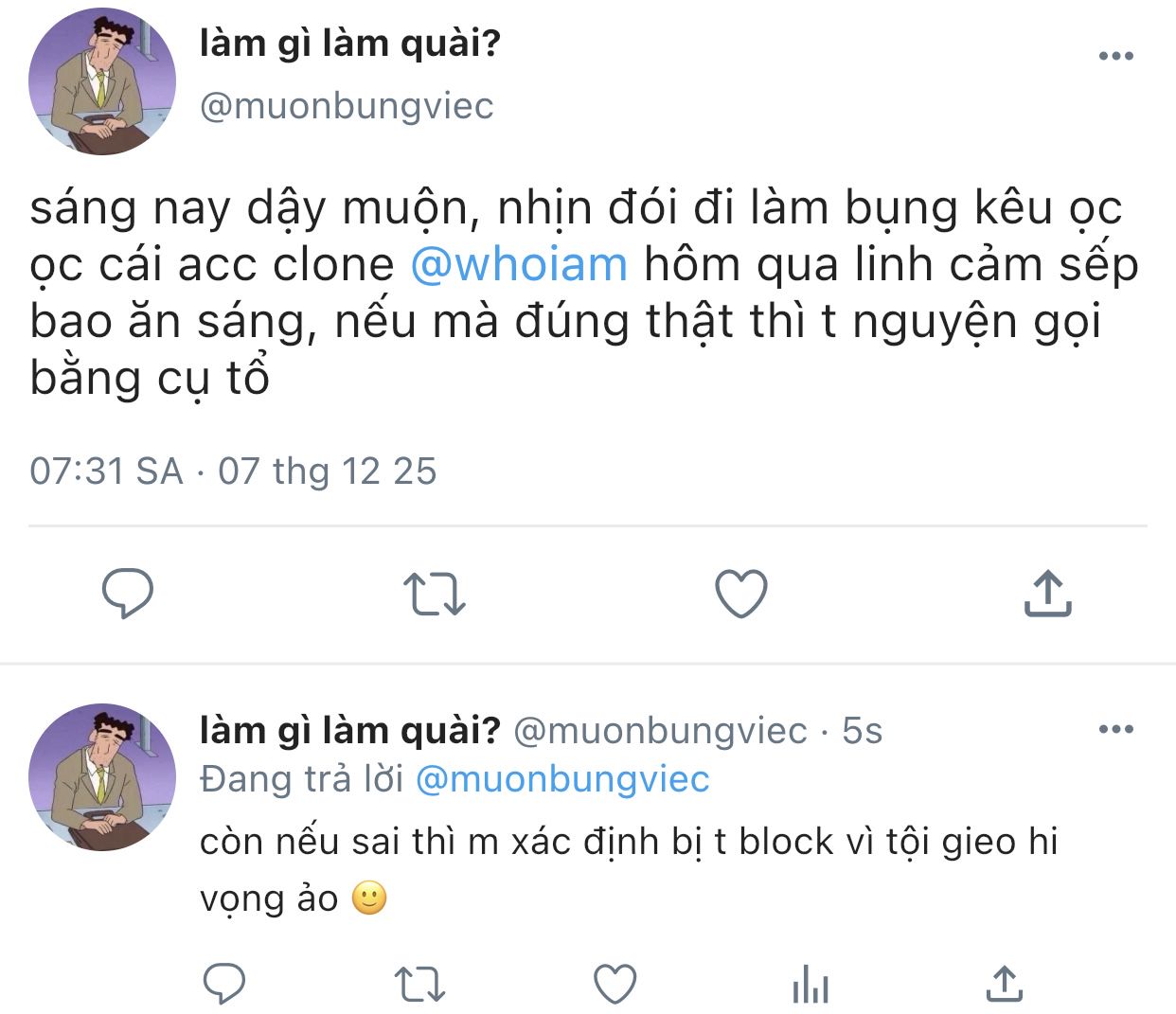Like the reply tweet
This screenshot has height=1014, width=1176.
[x=615, y=984]
